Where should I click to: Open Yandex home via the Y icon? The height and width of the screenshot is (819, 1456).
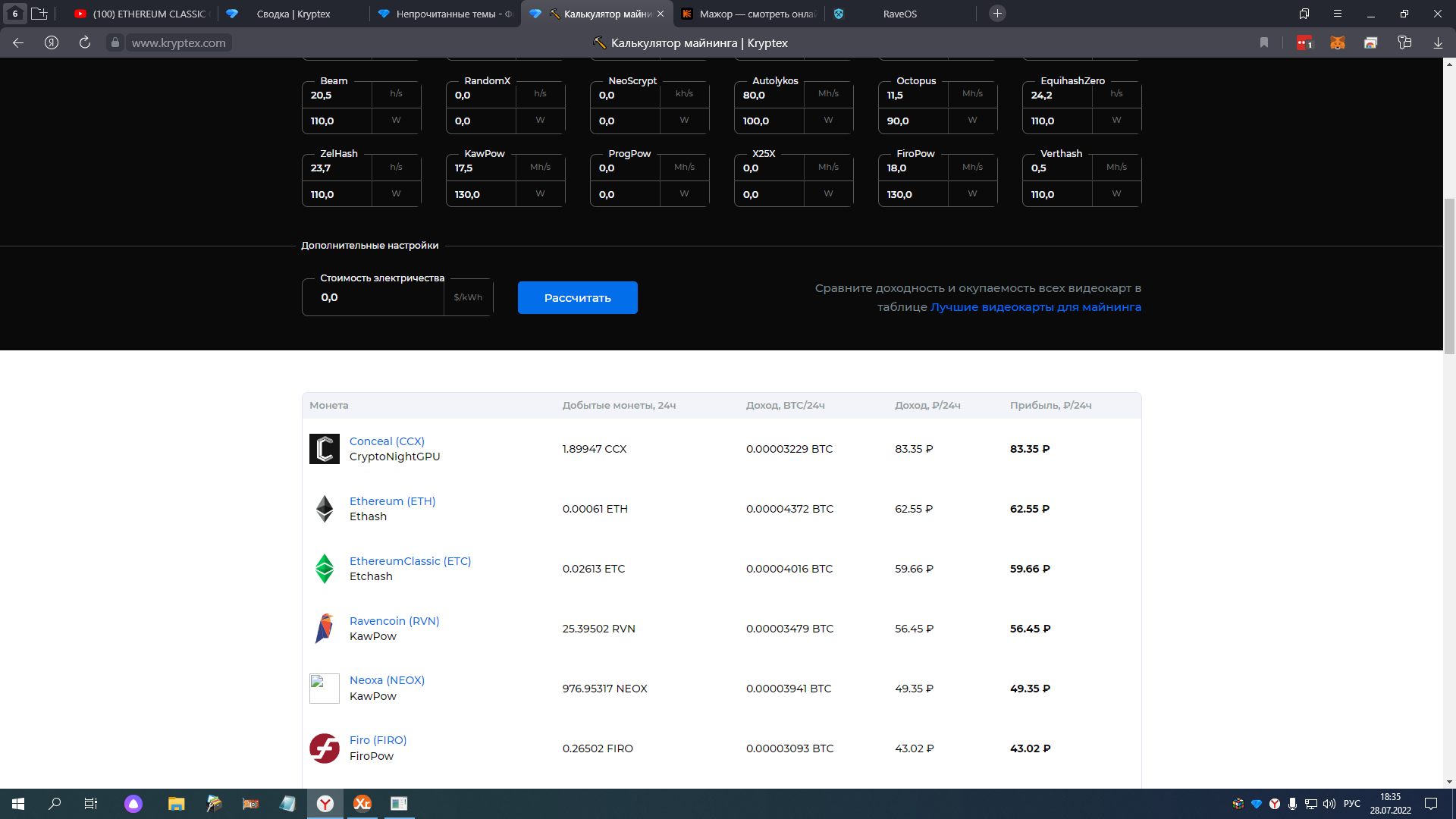tap(52, 43)
